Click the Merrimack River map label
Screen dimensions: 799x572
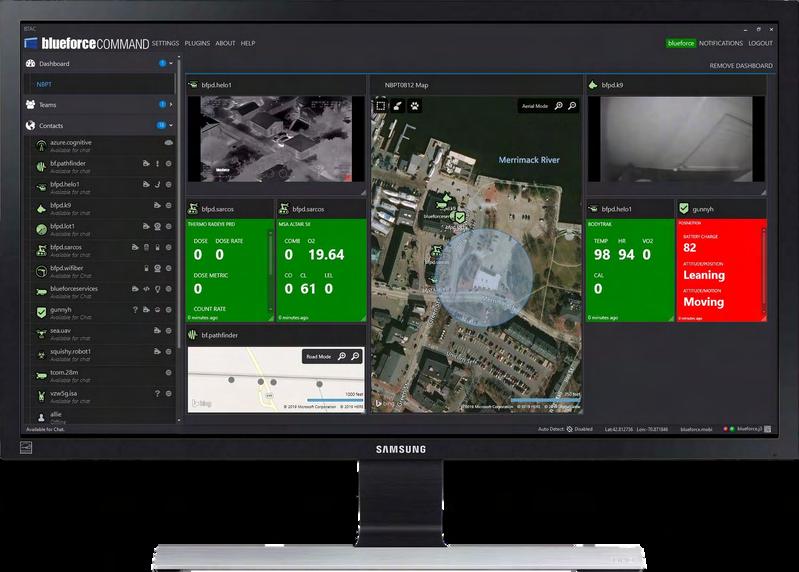coord(529,160)
